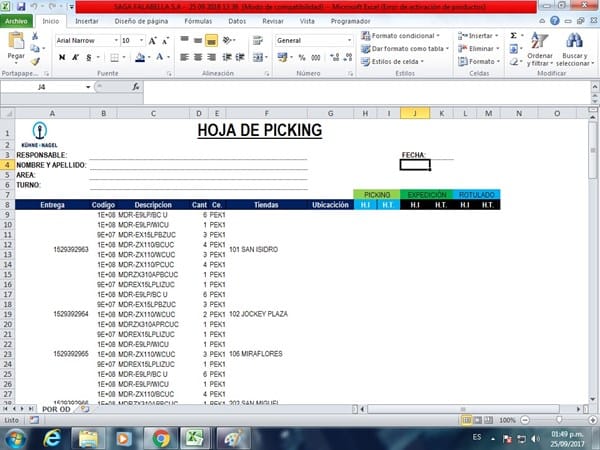Screen dimensions: 600x450
Task: Click the zoom out minus button
Action: (x=525, y=420)
